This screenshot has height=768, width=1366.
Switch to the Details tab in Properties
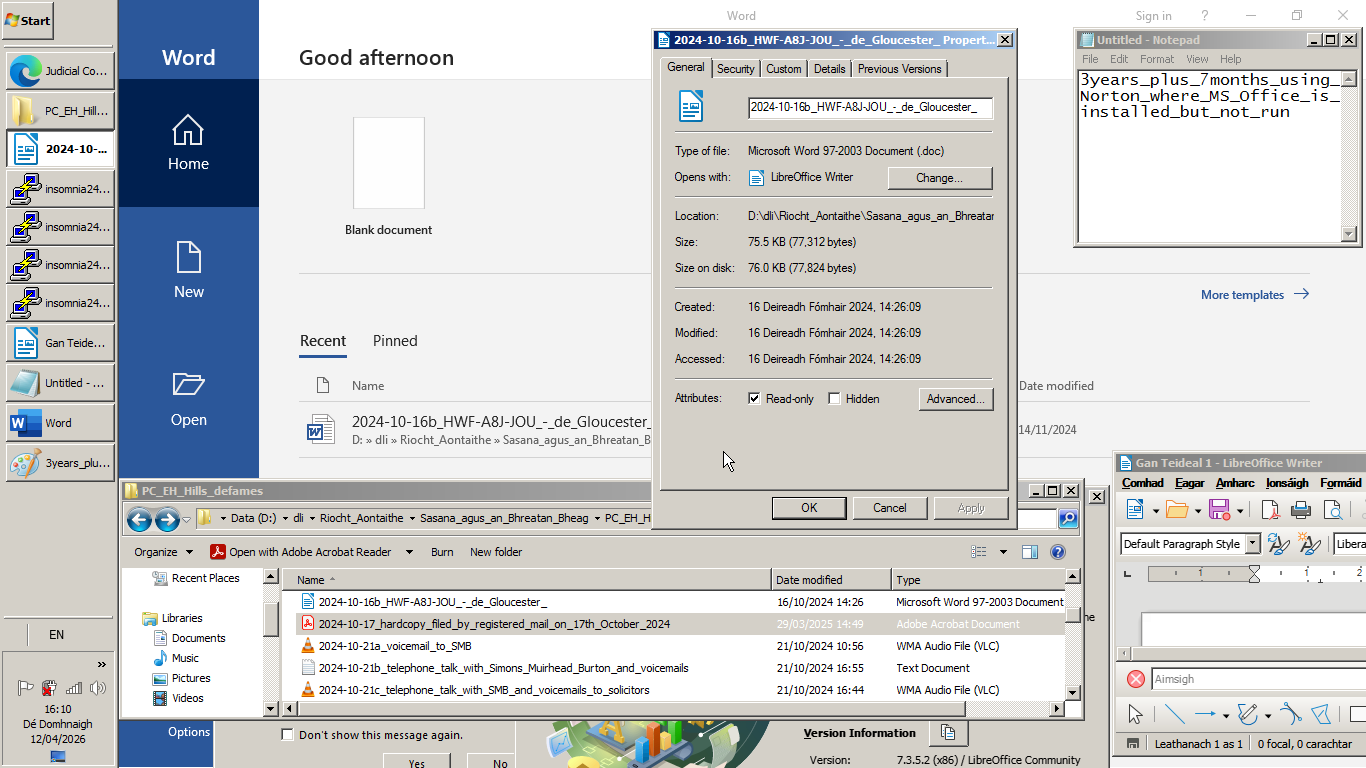pyautogui.click(x=829, y=69)
